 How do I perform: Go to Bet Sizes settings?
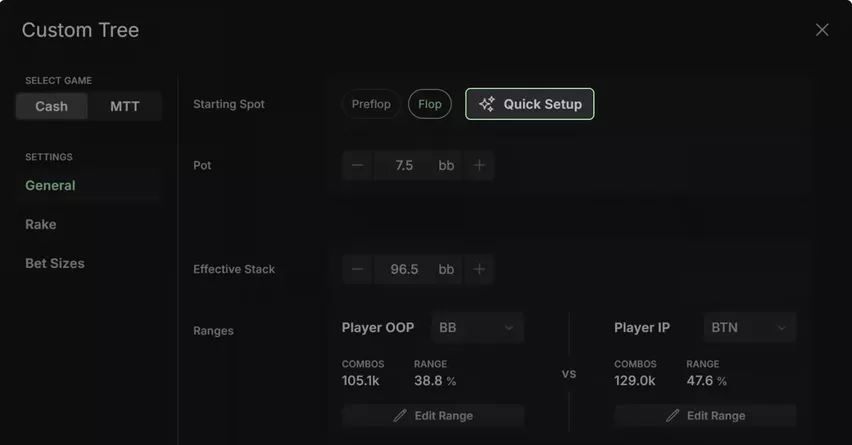(55, 264)
